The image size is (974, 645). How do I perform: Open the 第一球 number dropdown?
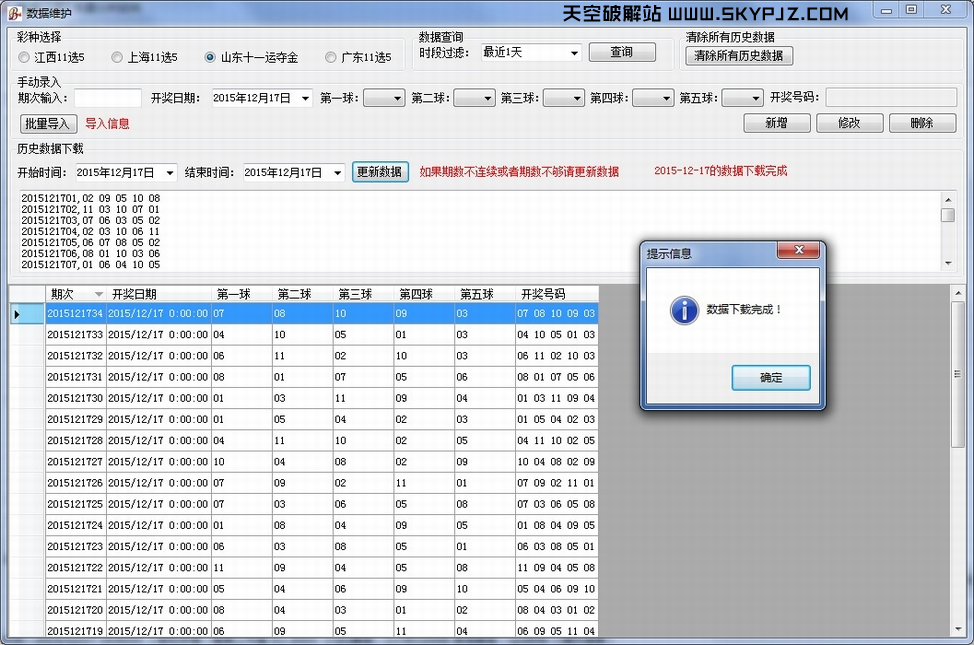[x=396, y=98]
